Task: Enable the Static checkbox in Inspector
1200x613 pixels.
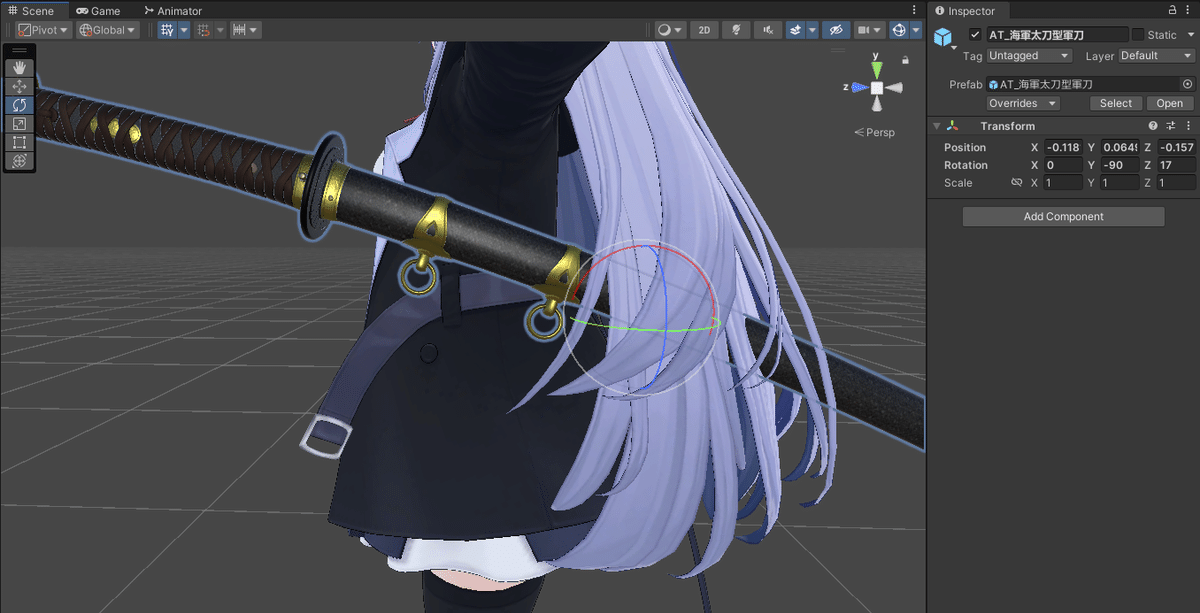Action: click(x=1137, y=34)
